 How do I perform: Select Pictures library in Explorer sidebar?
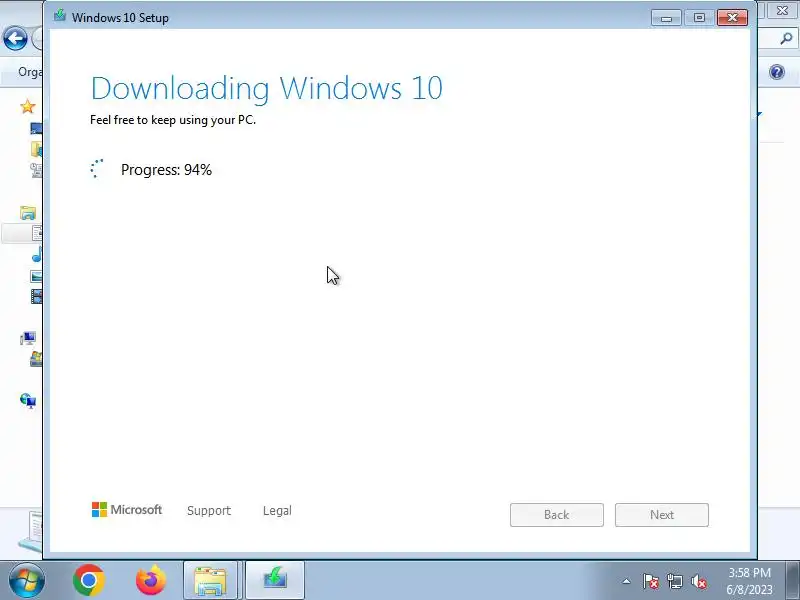(x=36, y=276)
